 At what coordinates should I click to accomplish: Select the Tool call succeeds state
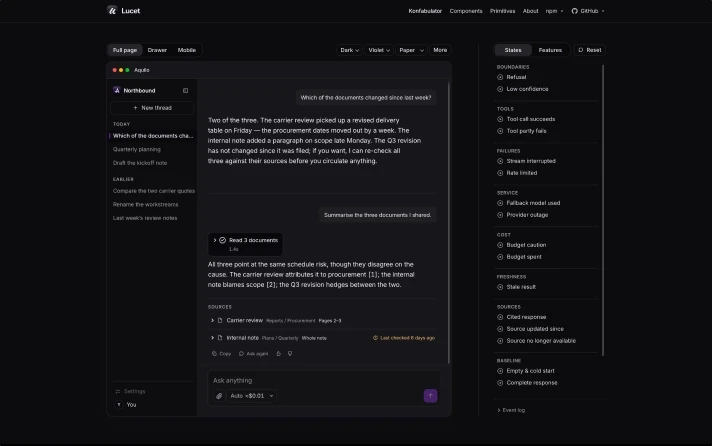point(526,119)
